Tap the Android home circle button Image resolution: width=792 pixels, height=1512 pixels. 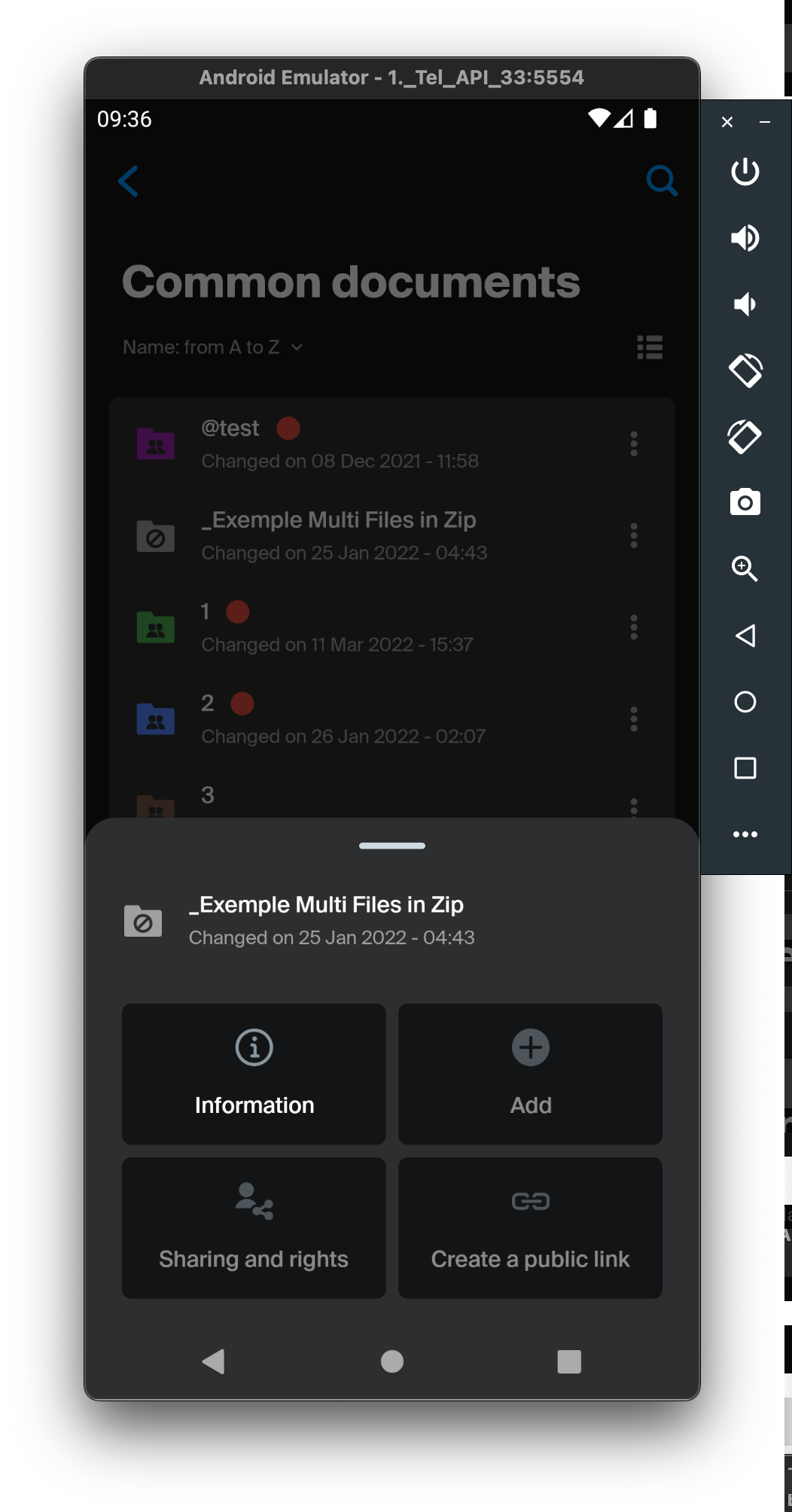coord(391,1361)
